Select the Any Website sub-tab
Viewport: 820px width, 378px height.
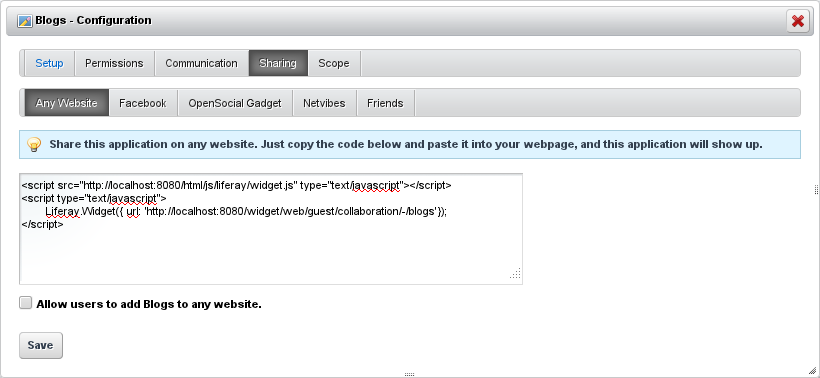coord(66,103)
